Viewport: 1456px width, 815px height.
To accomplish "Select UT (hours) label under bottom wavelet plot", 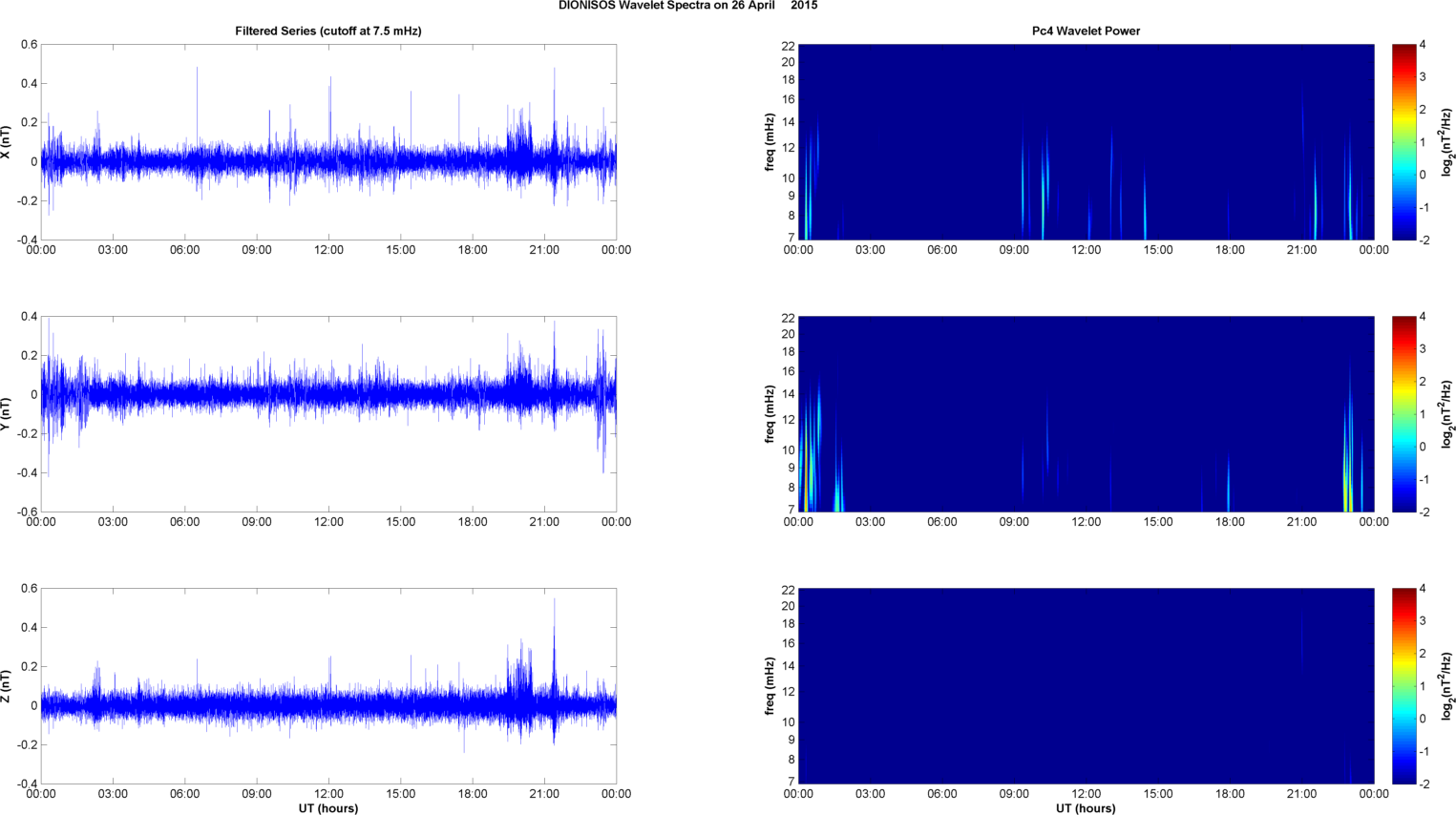I will 1086,808.
